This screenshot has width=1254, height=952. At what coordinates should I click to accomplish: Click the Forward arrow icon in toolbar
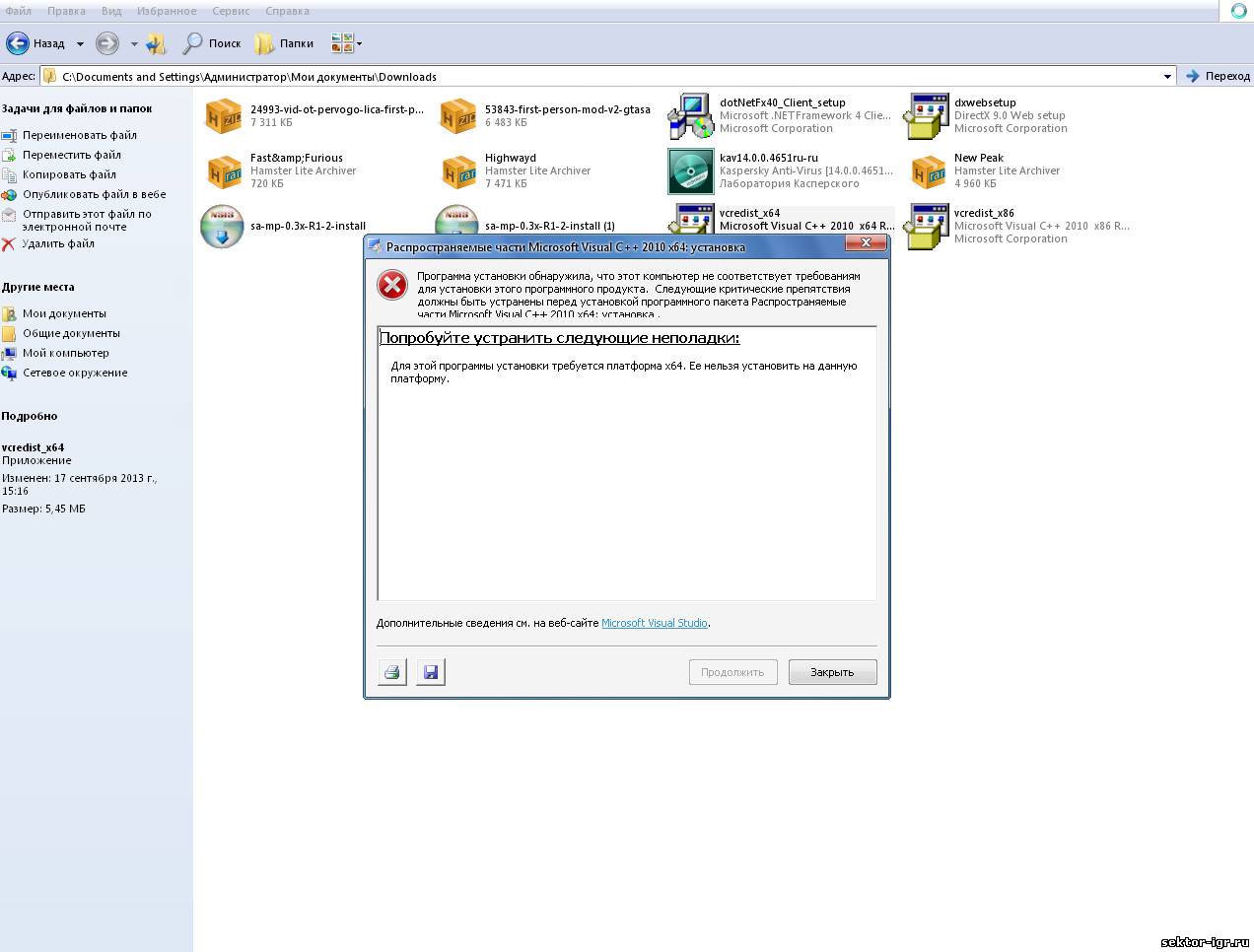[106, 43]
